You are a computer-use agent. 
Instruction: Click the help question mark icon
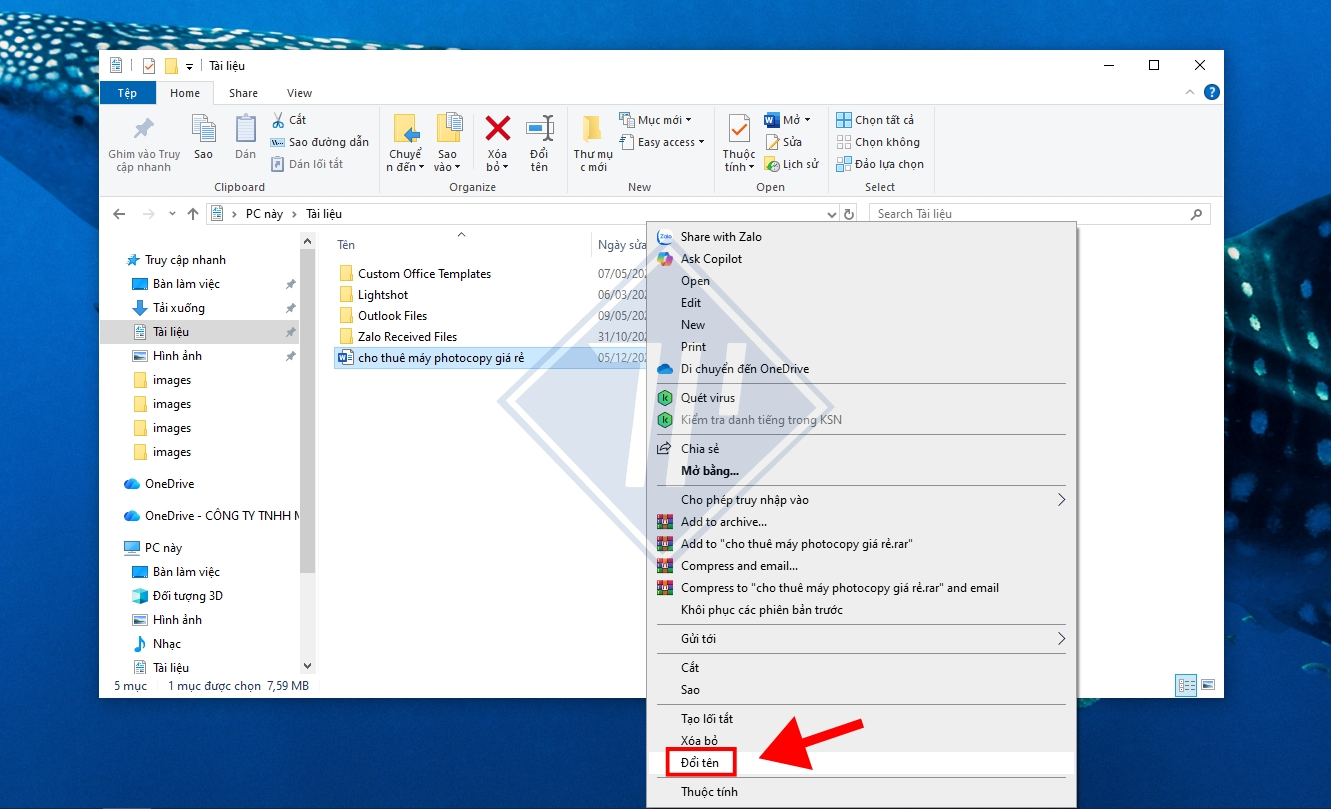click(x=1212, y=93)
